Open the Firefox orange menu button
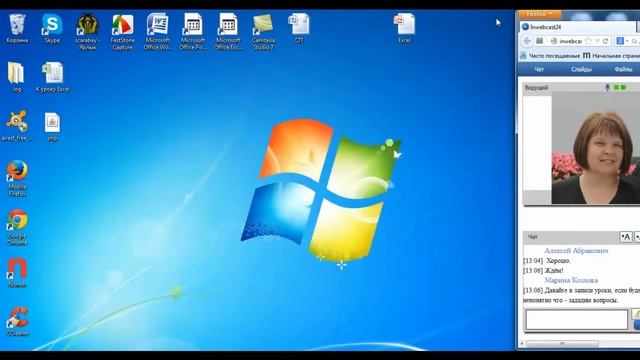Viewport: 640px width, 360px height. pos(540,14)
